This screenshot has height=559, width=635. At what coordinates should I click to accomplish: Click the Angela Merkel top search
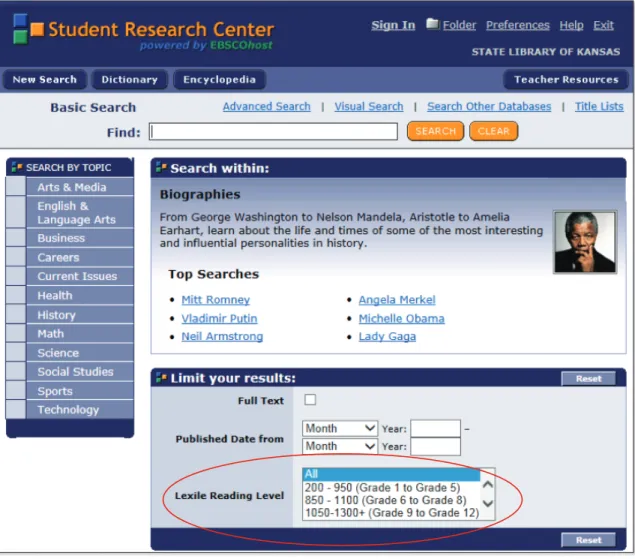click(397, 300)
